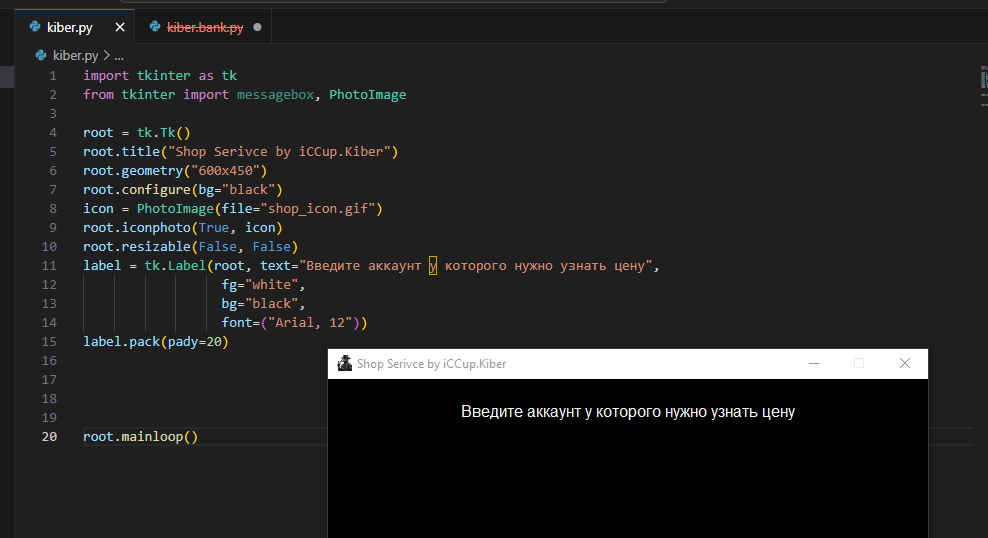Close the Shop Serivce by iCCup.Kiber window
This screenshot has width=988, height=538.
pos(905,363)
